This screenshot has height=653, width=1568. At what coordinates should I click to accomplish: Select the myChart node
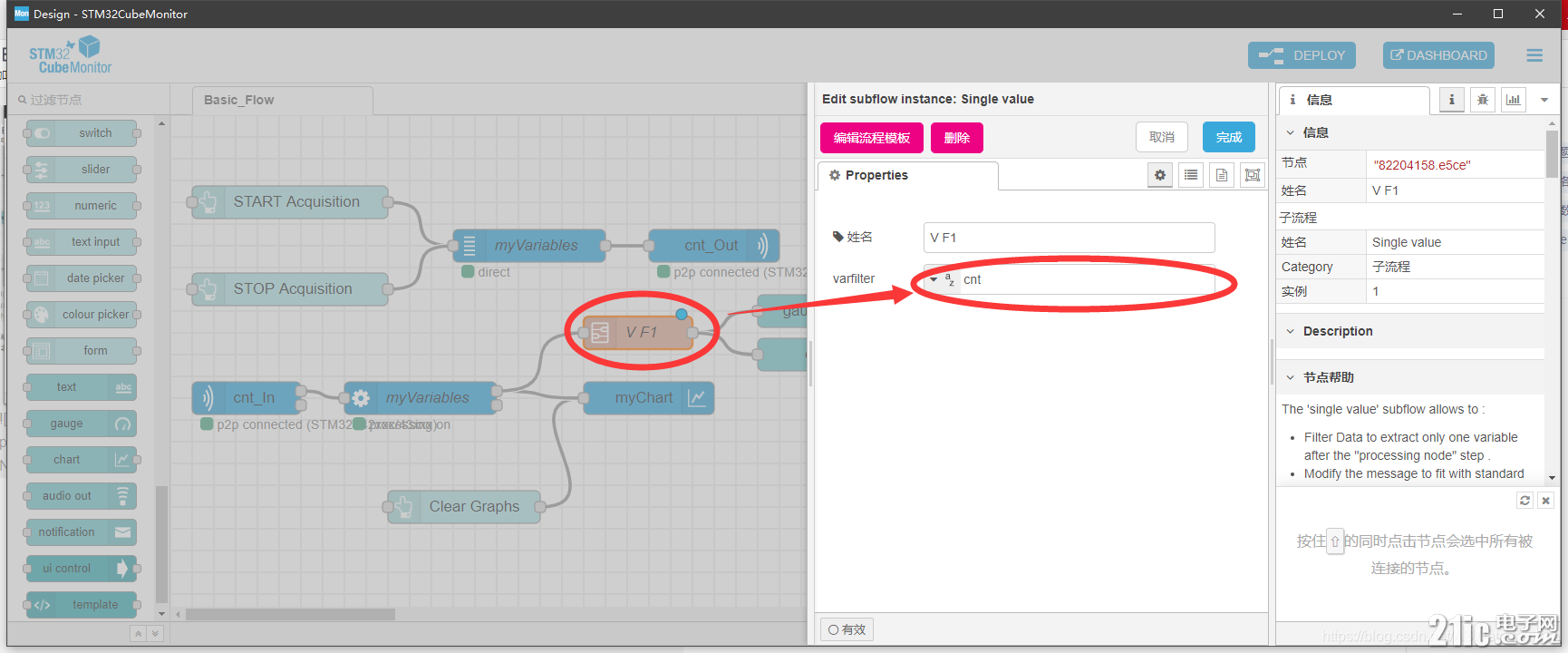pyautogui.click(x=649, y=398)
